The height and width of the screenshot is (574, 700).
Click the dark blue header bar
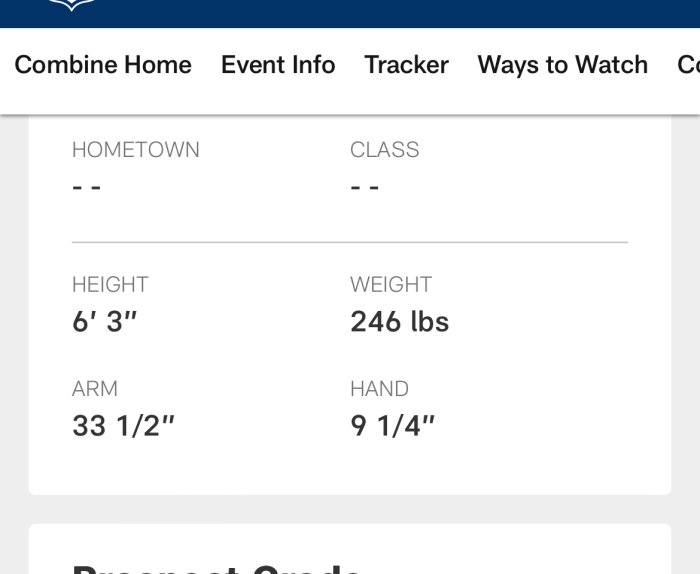[x=350, y=14]
